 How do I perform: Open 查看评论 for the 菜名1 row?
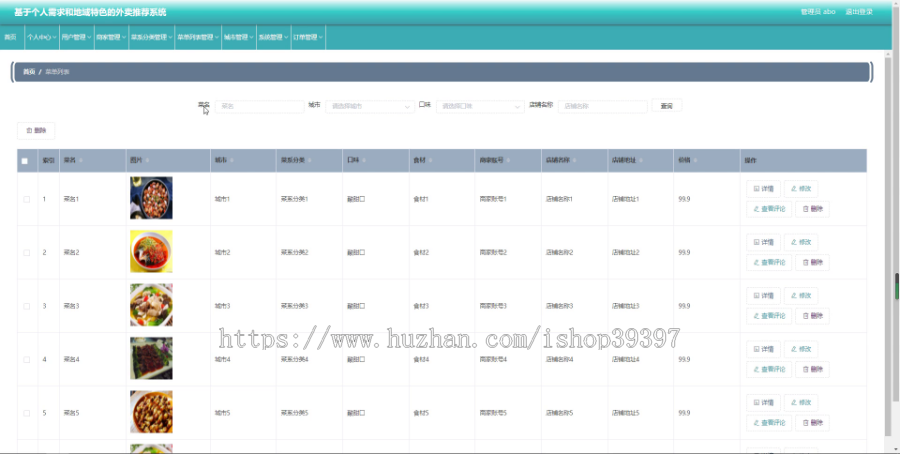click(x=769, y=209)
